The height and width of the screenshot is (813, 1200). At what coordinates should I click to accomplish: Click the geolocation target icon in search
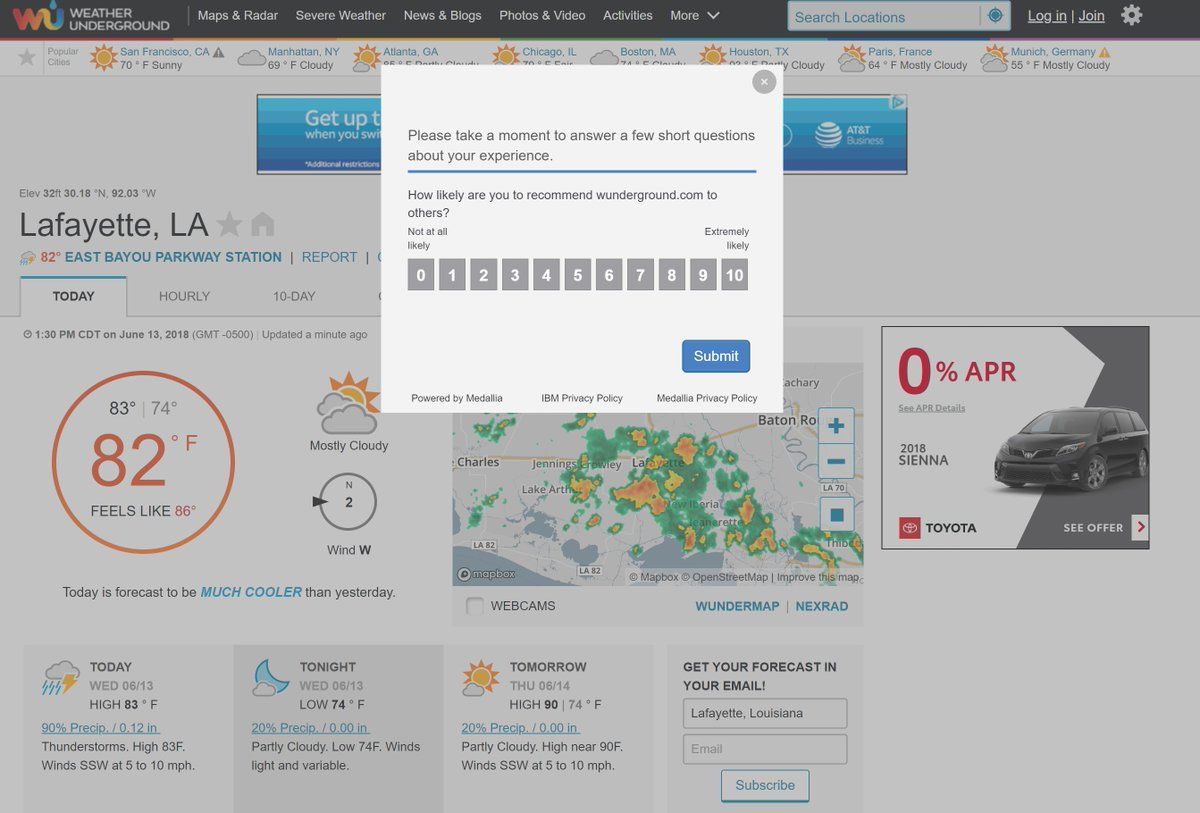coord(995,16)
